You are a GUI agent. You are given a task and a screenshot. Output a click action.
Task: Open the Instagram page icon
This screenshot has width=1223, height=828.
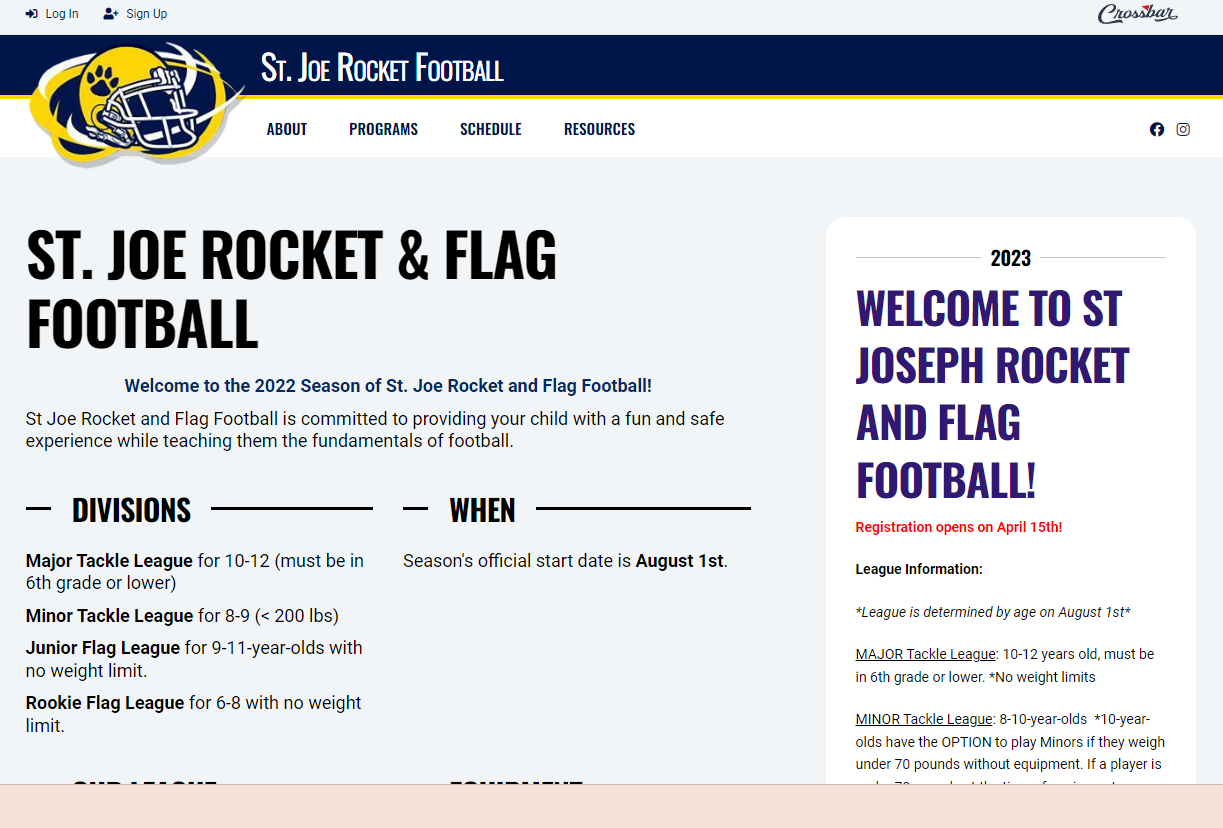[x=1183, y=129]
